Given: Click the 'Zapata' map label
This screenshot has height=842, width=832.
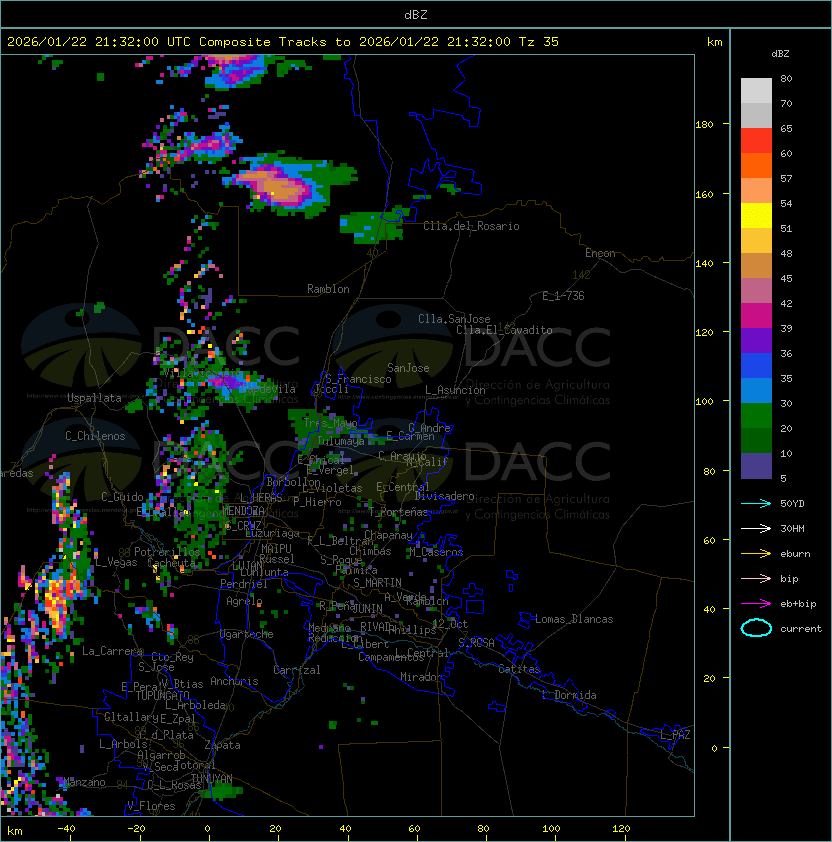Looking at the screenshot, I should [222, 745].
